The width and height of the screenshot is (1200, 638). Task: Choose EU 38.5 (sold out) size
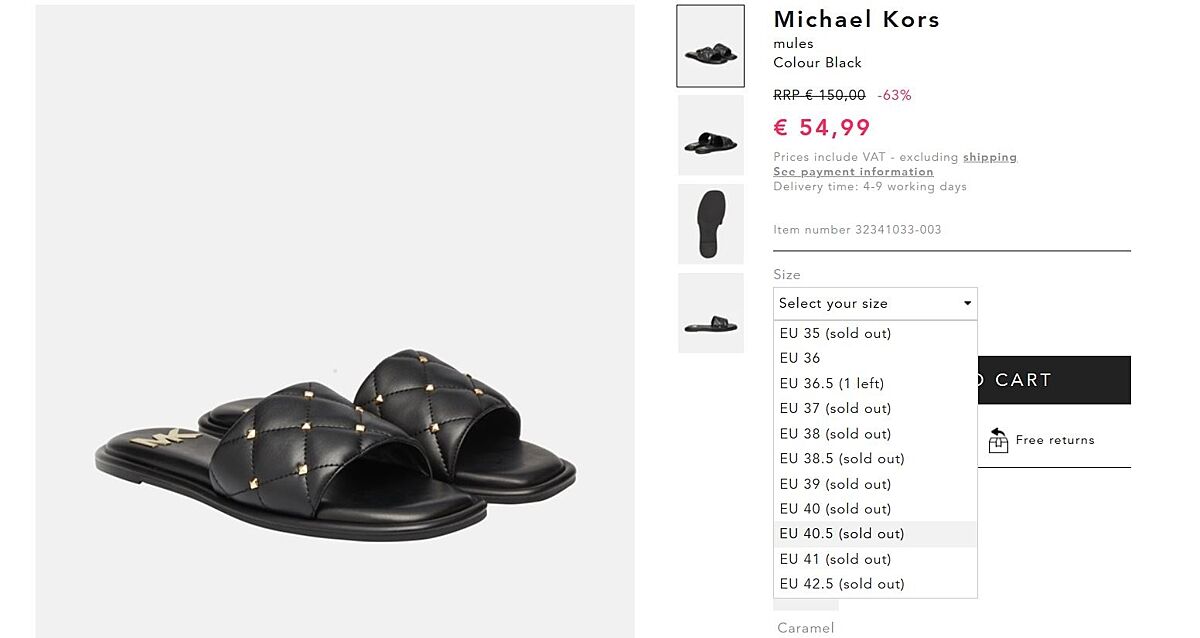[842, 458]
